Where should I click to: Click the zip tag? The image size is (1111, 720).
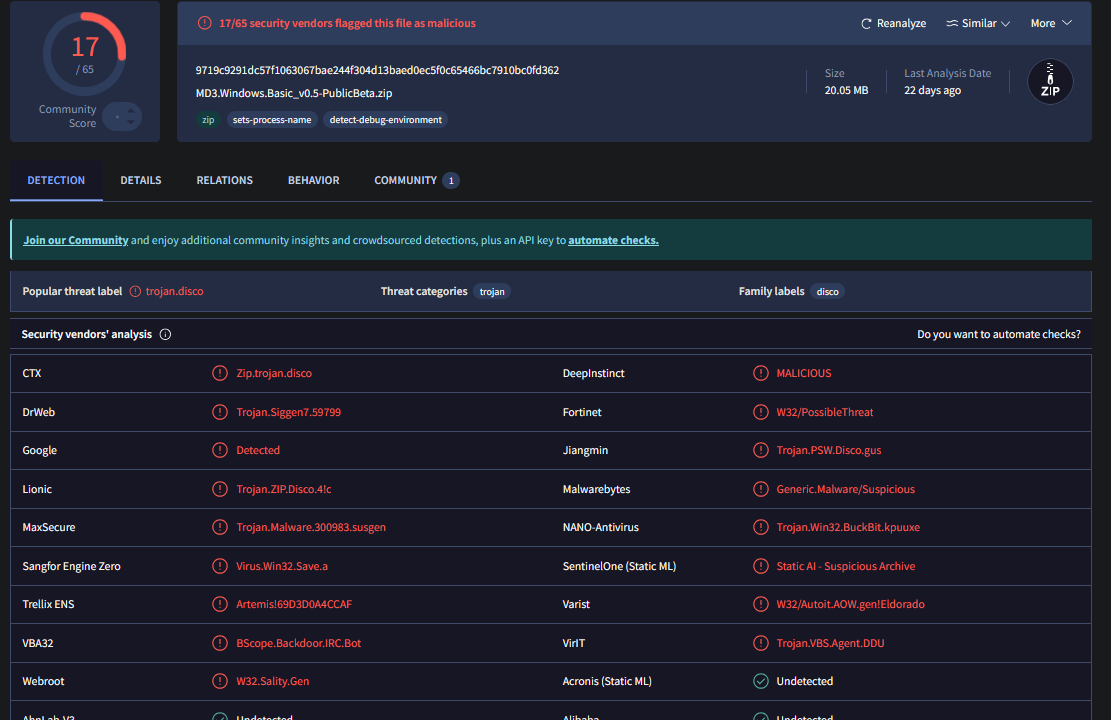(x=208, y=120)
